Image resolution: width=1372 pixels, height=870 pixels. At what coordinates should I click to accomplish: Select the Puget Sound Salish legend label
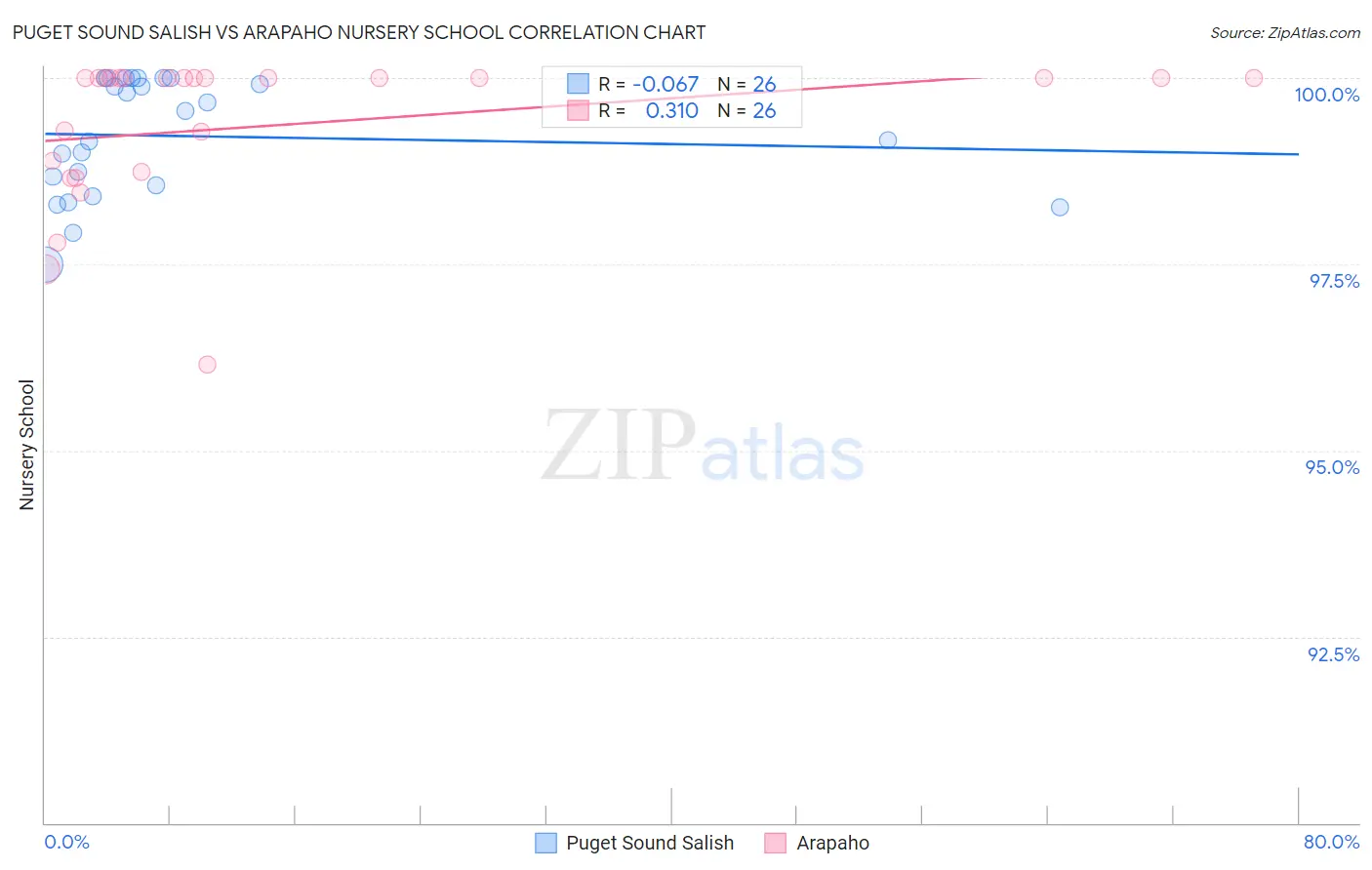(x=650, y=843)
